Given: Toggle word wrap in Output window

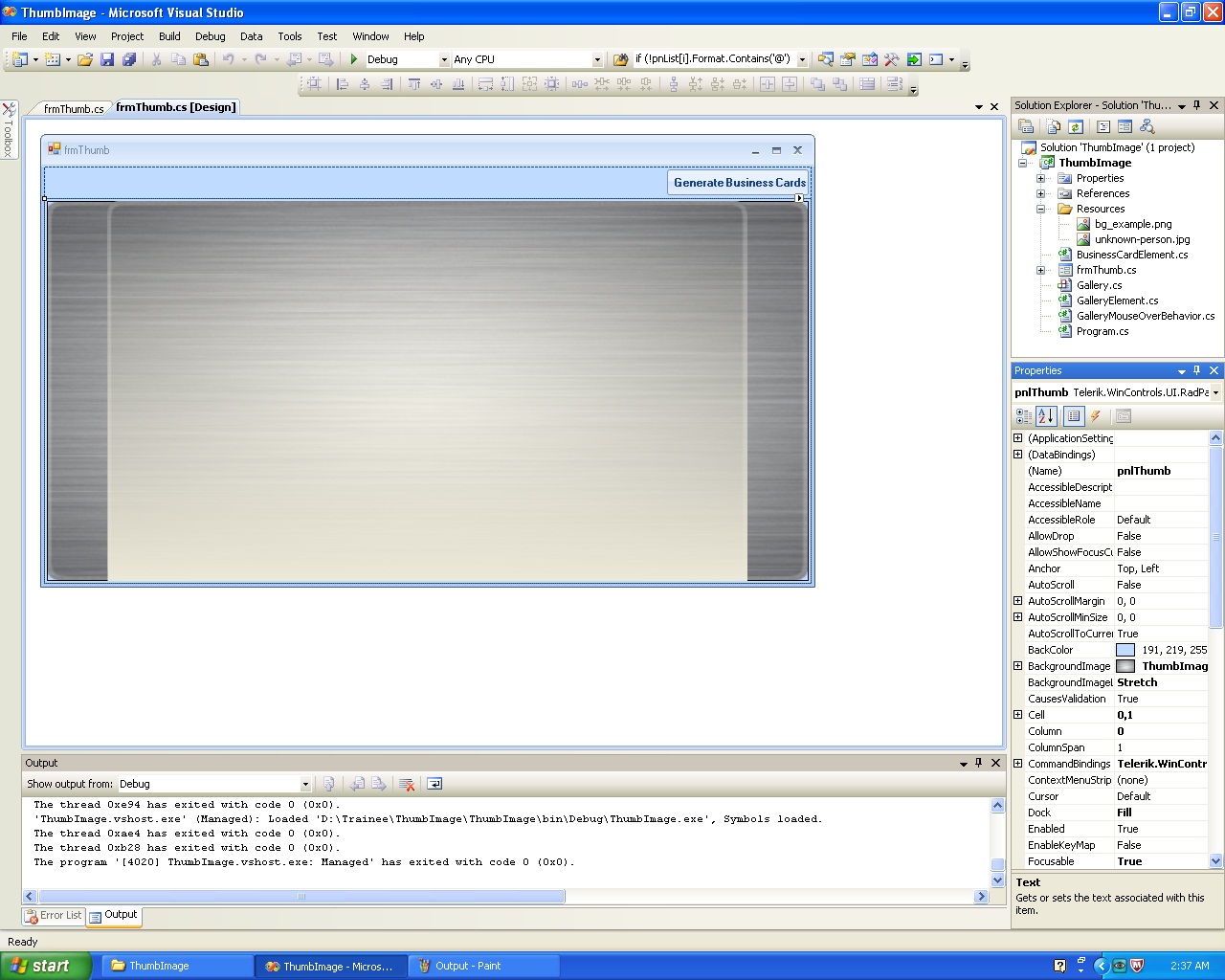Looking at the screenshot, I should 434,784.
